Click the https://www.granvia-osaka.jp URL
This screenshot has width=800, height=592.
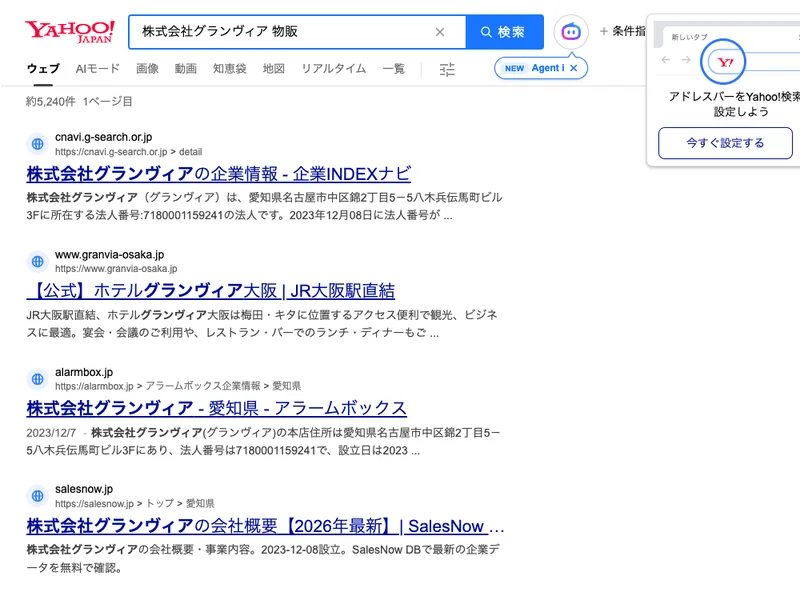tap(116, 269)
